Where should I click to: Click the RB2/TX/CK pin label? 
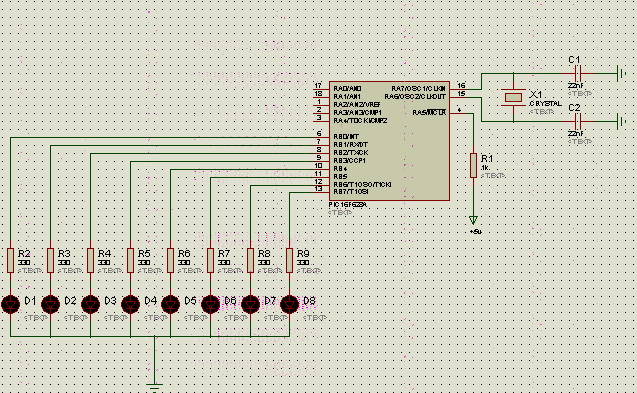(x=351, y=153)
